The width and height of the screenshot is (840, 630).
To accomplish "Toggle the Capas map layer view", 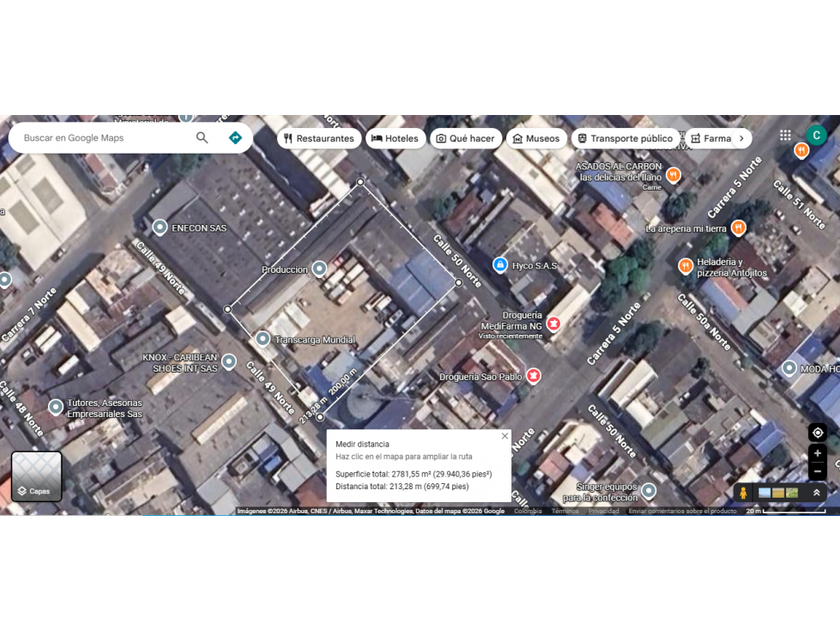I will [x=37, y=476].
